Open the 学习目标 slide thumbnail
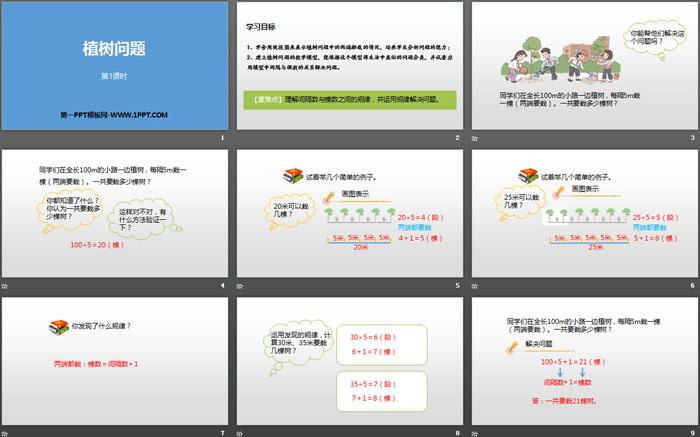The image size is (700, 437). coord(350,66)
